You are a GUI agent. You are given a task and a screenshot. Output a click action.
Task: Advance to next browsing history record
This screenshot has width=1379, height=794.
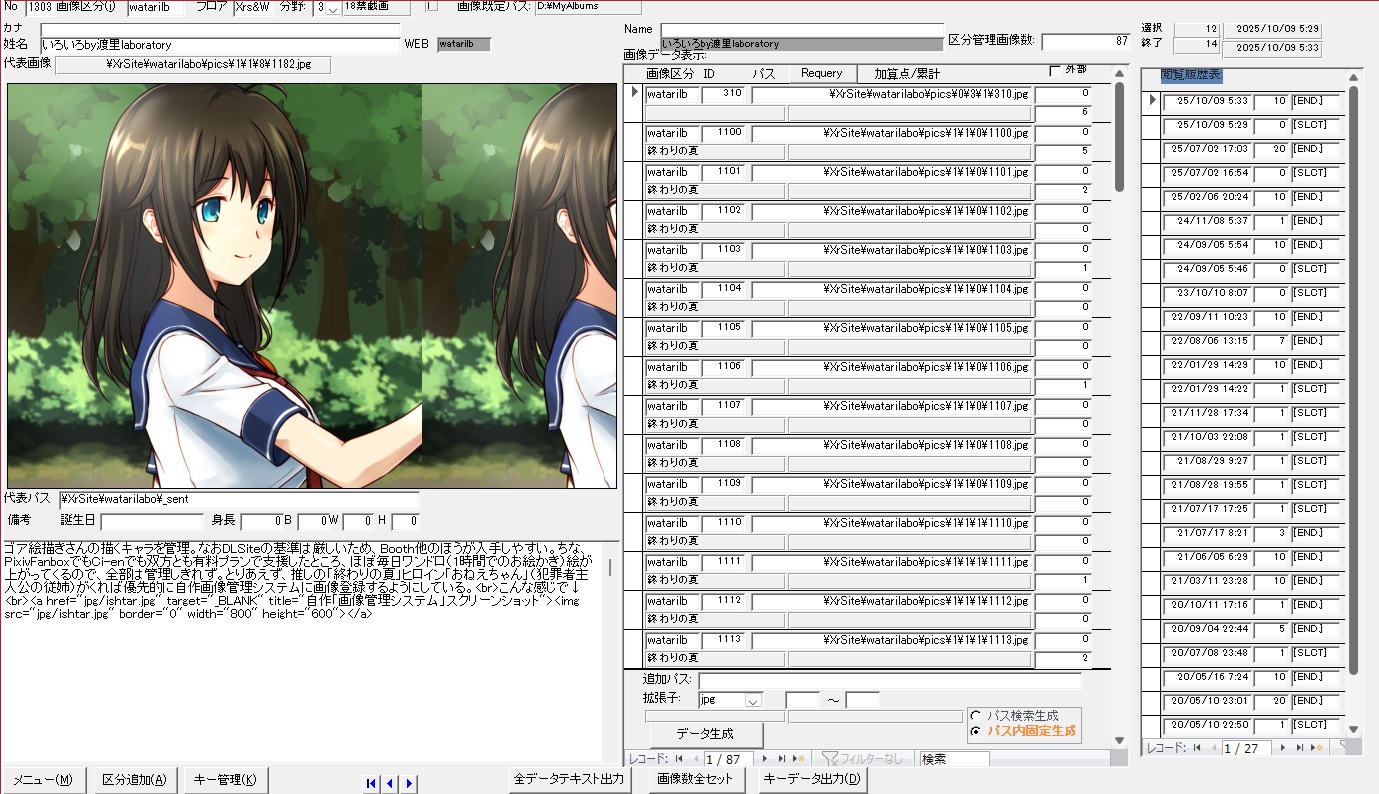[1283, 747]
